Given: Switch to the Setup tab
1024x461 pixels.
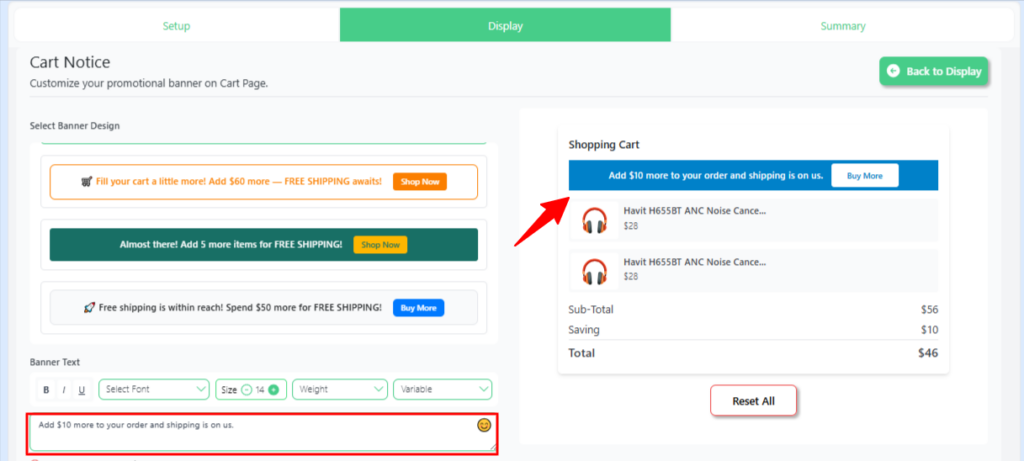Looking at the screenshot, I should coord(176,26).
